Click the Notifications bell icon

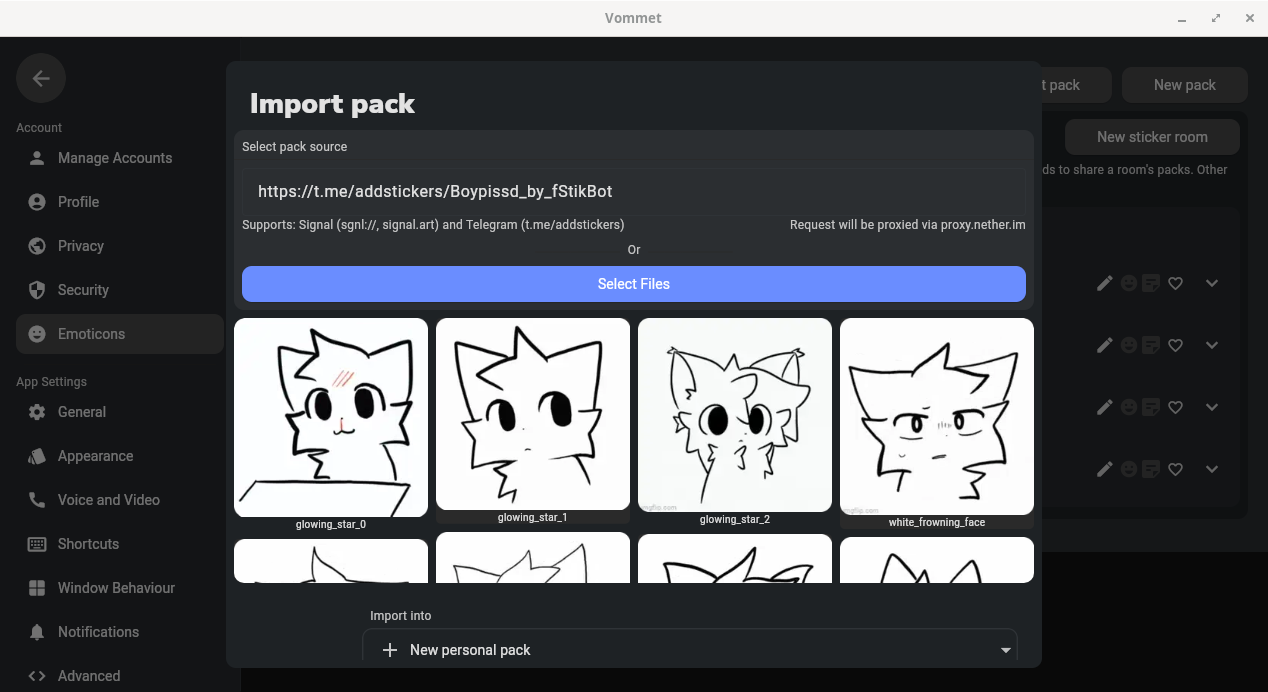point(37,632)
